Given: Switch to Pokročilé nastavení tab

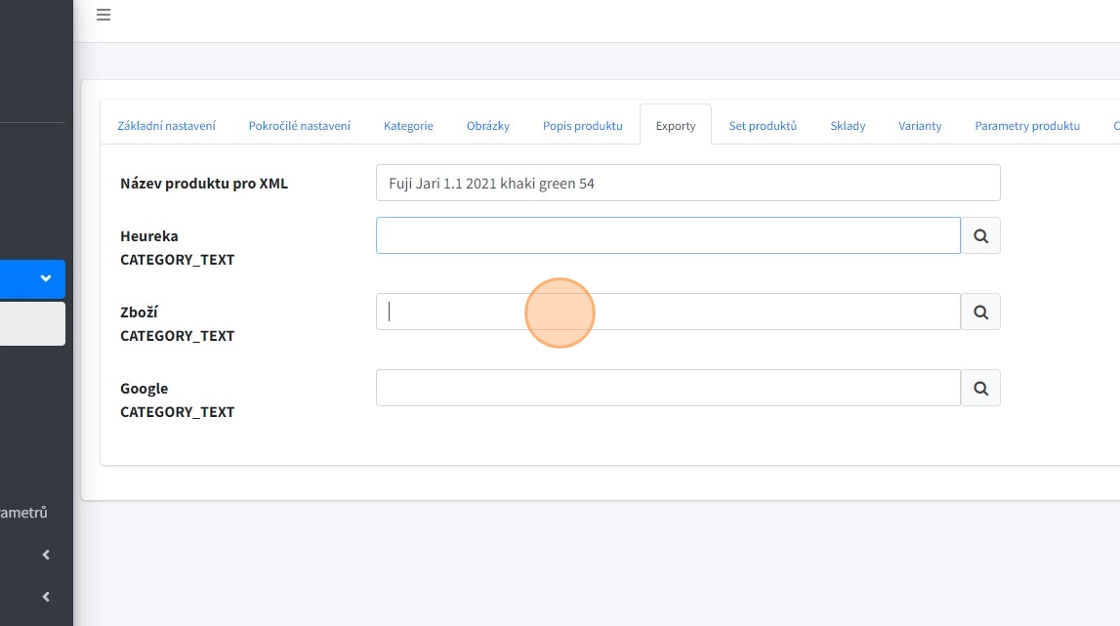Looking at the screenshot, I should coord(299,126).
